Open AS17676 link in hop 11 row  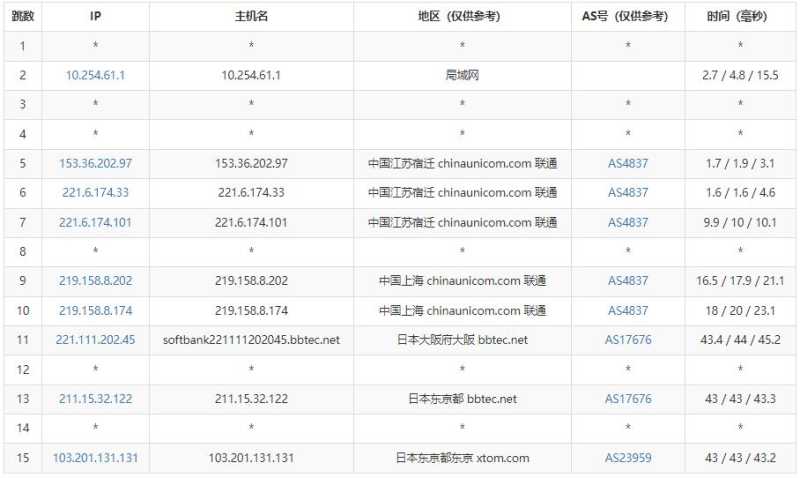(628, 340)
